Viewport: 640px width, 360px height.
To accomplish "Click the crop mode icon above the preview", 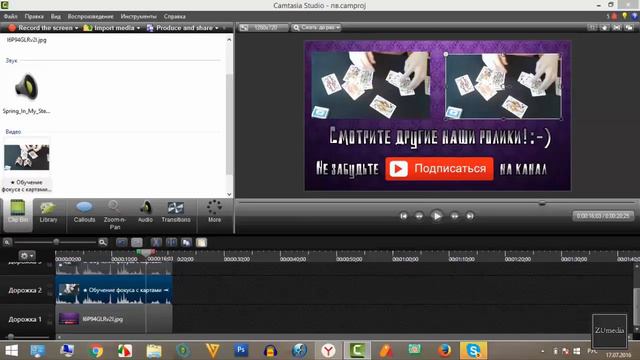I will (x=591, y=28).
